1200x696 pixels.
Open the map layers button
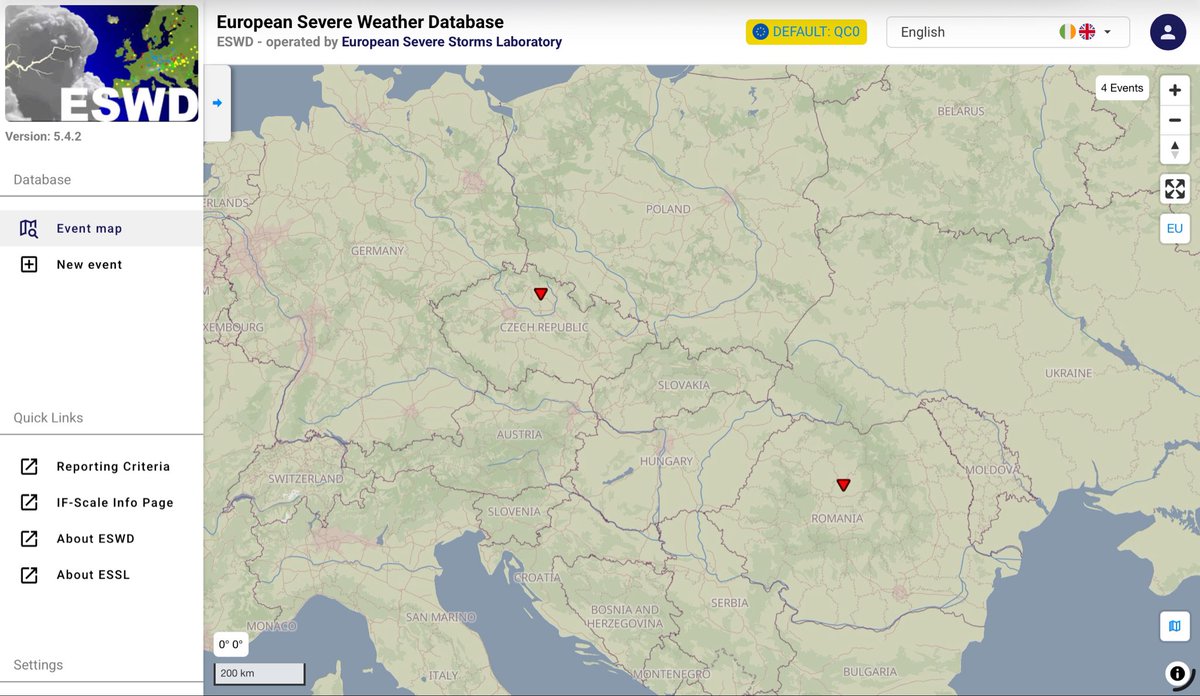(1175, 627)
